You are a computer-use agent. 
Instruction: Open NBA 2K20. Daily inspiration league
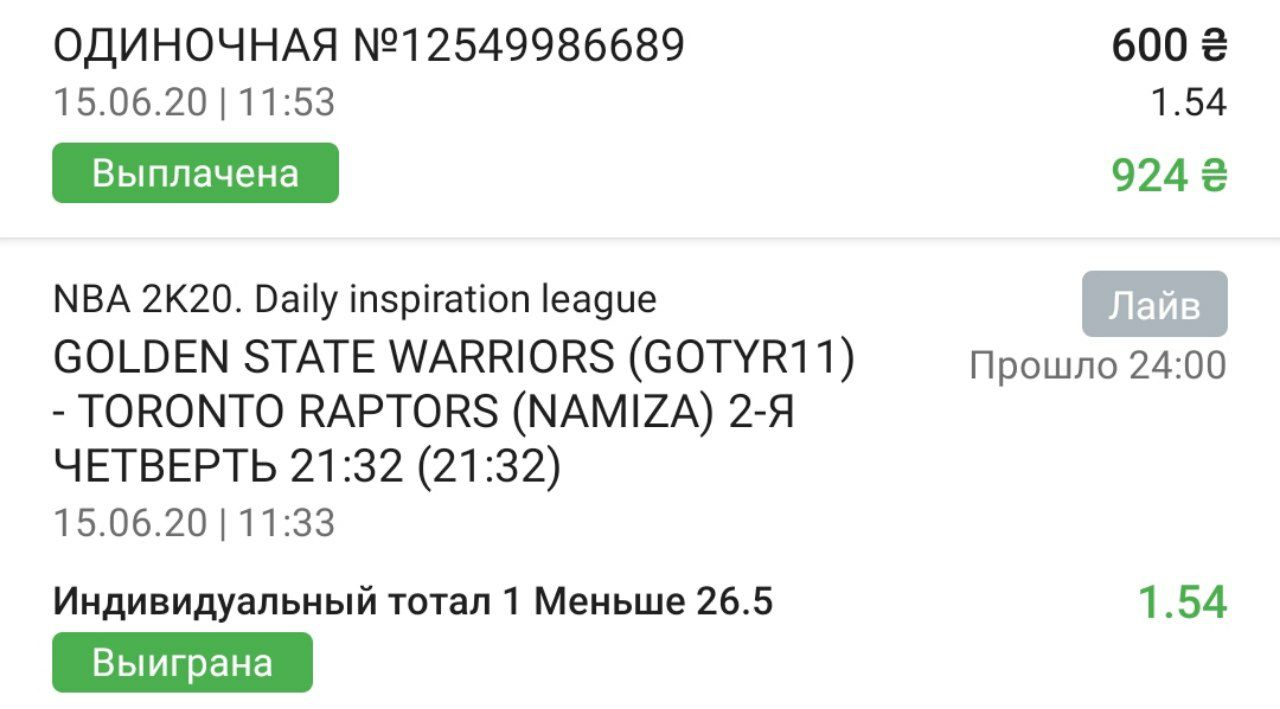tap(355, 299)
